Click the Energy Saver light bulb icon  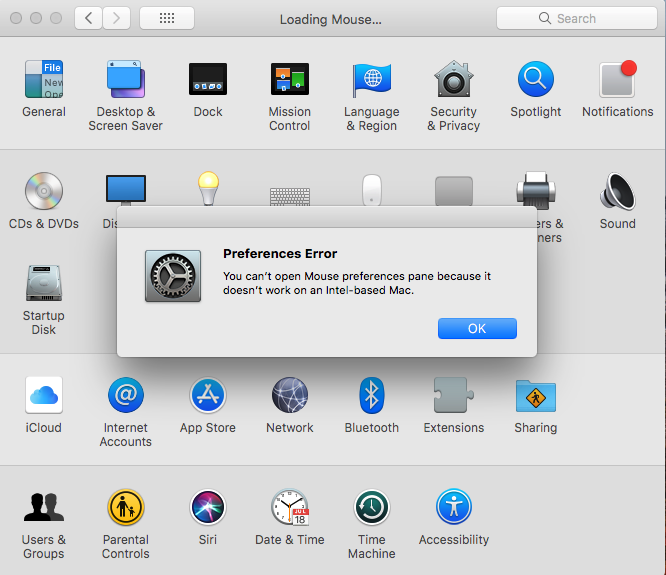point(208,188)
